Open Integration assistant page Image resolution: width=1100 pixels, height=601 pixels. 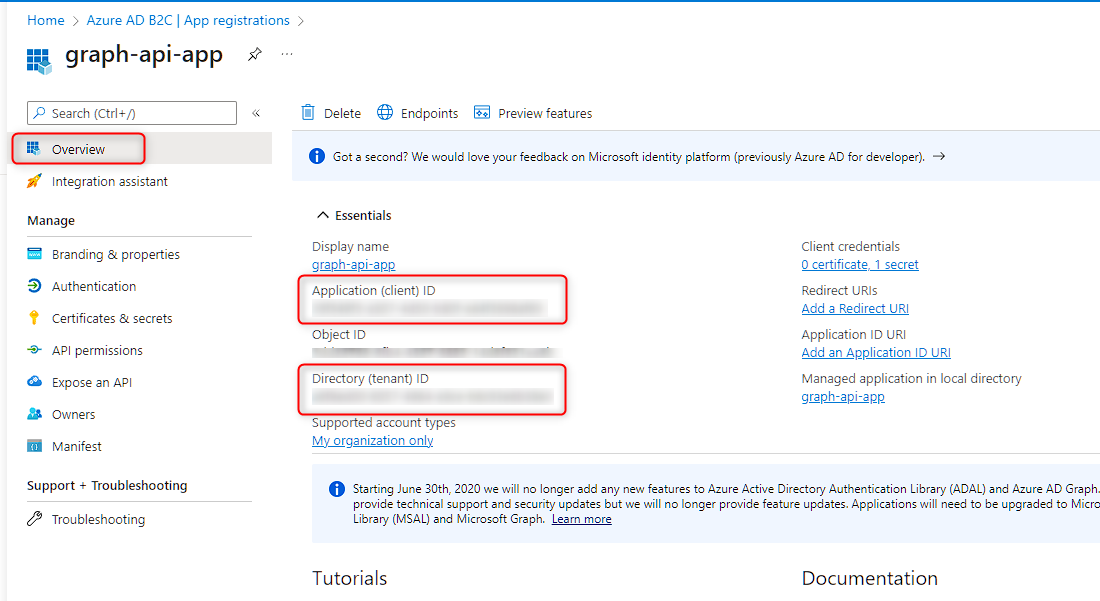(109, 182)
